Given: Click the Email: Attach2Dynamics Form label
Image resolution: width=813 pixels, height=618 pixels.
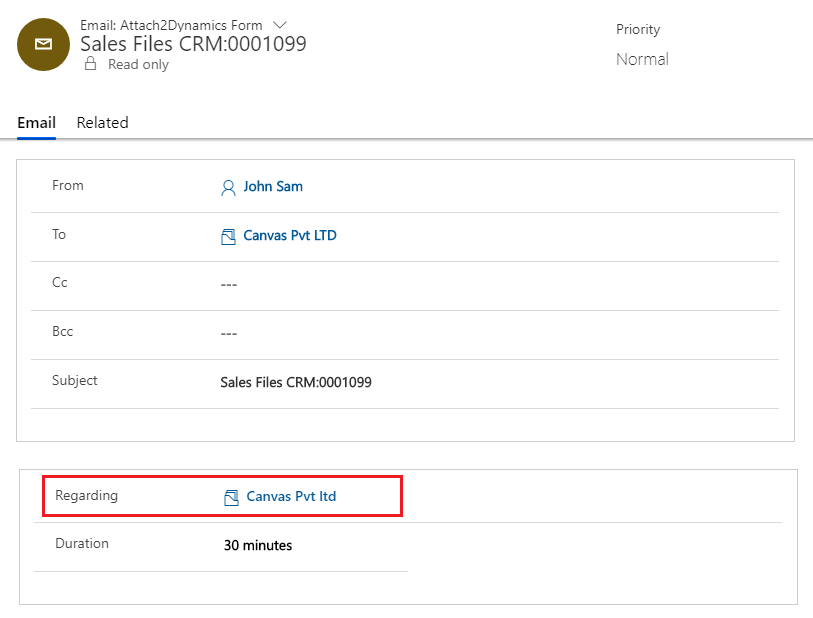Looking at the screenshot, I should 171,25.
